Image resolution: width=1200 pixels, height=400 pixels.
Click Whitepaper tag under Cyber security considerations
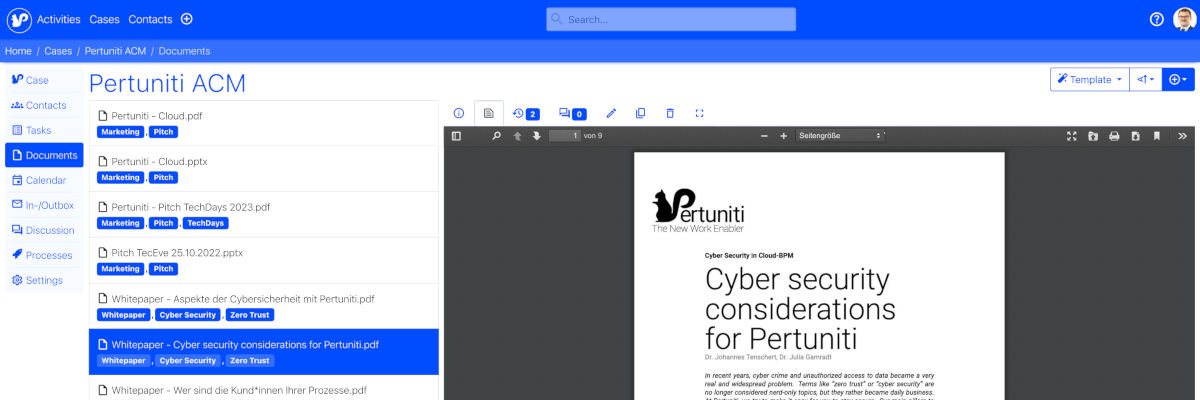coord(123,360)
